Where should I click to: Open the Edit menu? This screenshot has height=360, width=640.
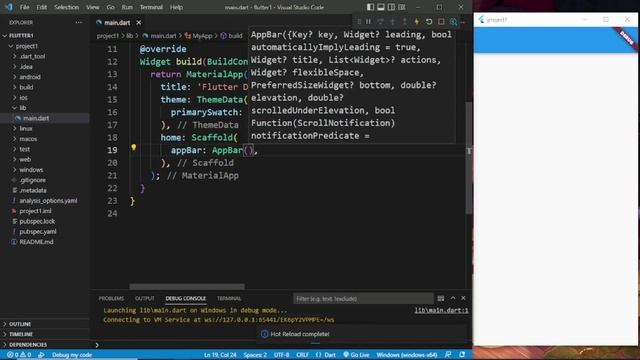tap(41, 7)
